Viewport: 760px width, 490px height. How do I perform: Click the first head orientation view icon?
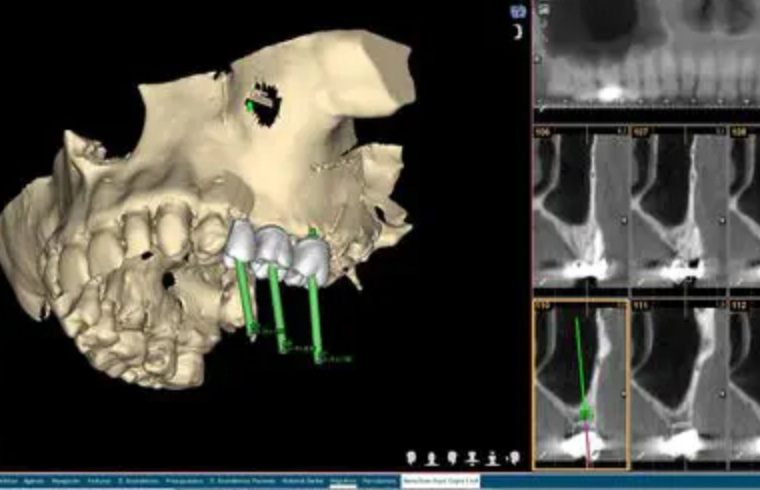click(413, 457)
